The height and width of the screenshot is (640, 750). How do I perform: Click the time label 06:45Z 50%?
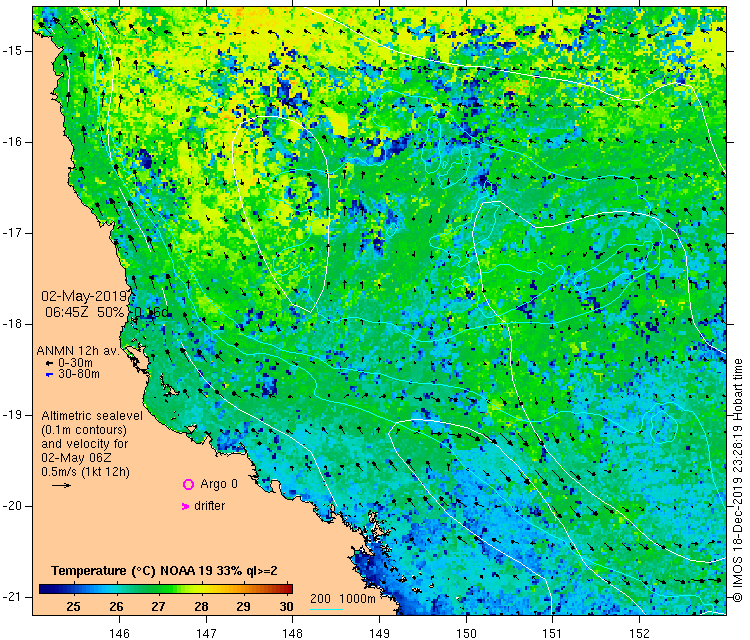[84, 312]
